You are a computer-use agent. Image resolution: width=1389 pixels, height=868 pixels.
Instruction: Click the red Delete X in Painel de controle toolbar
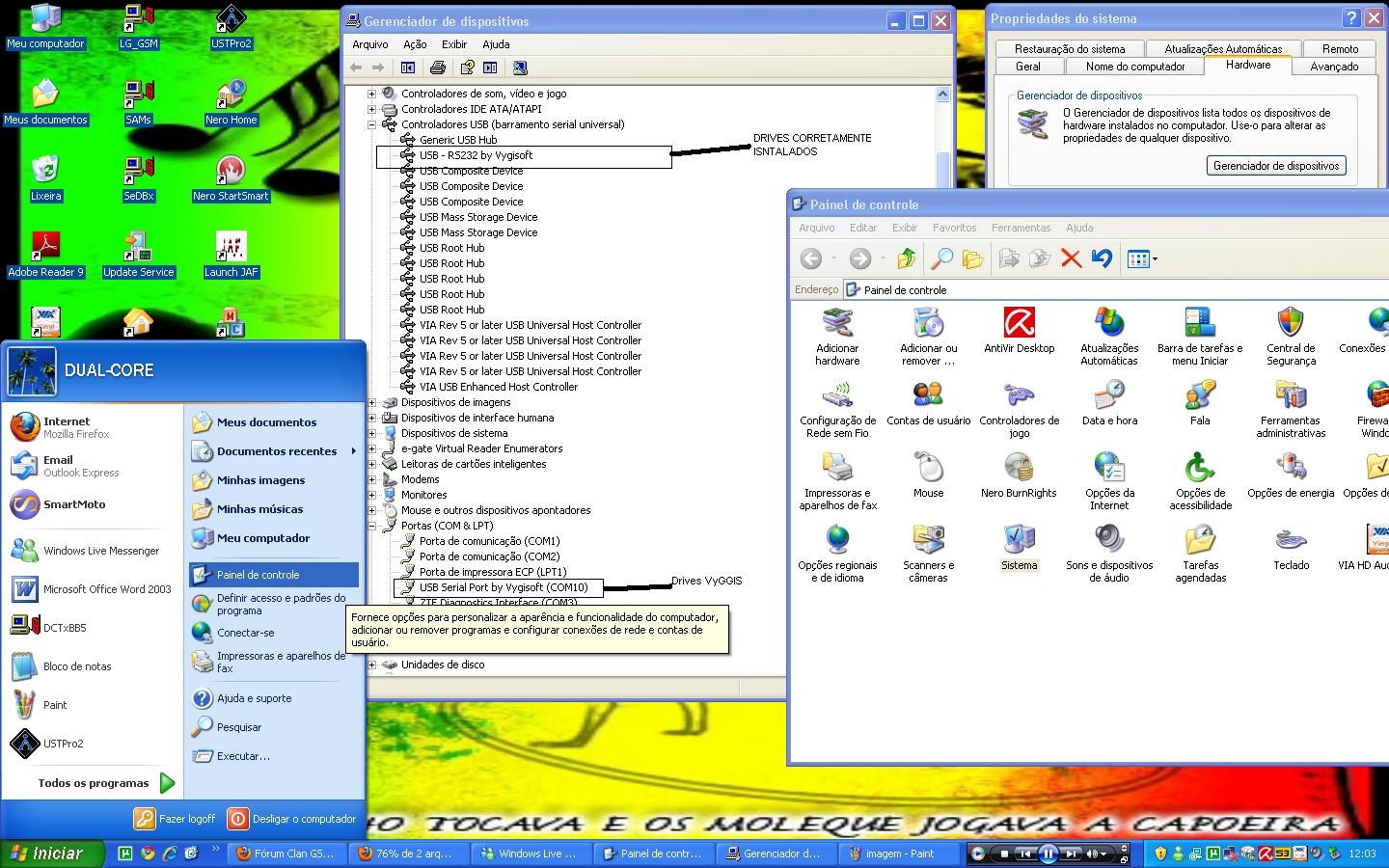1071,258
